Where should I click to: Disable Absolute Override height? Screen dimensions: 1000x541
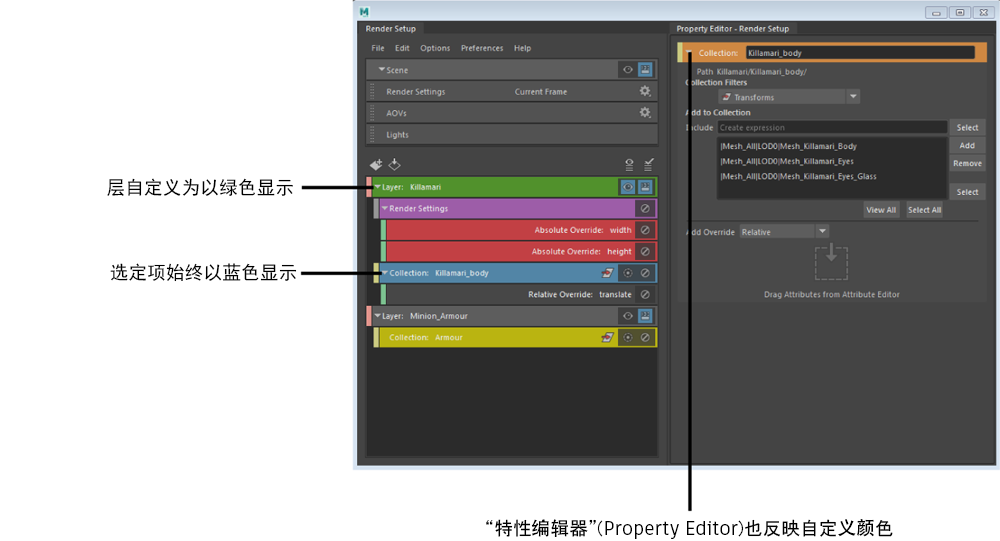click(x=645, y=251)
